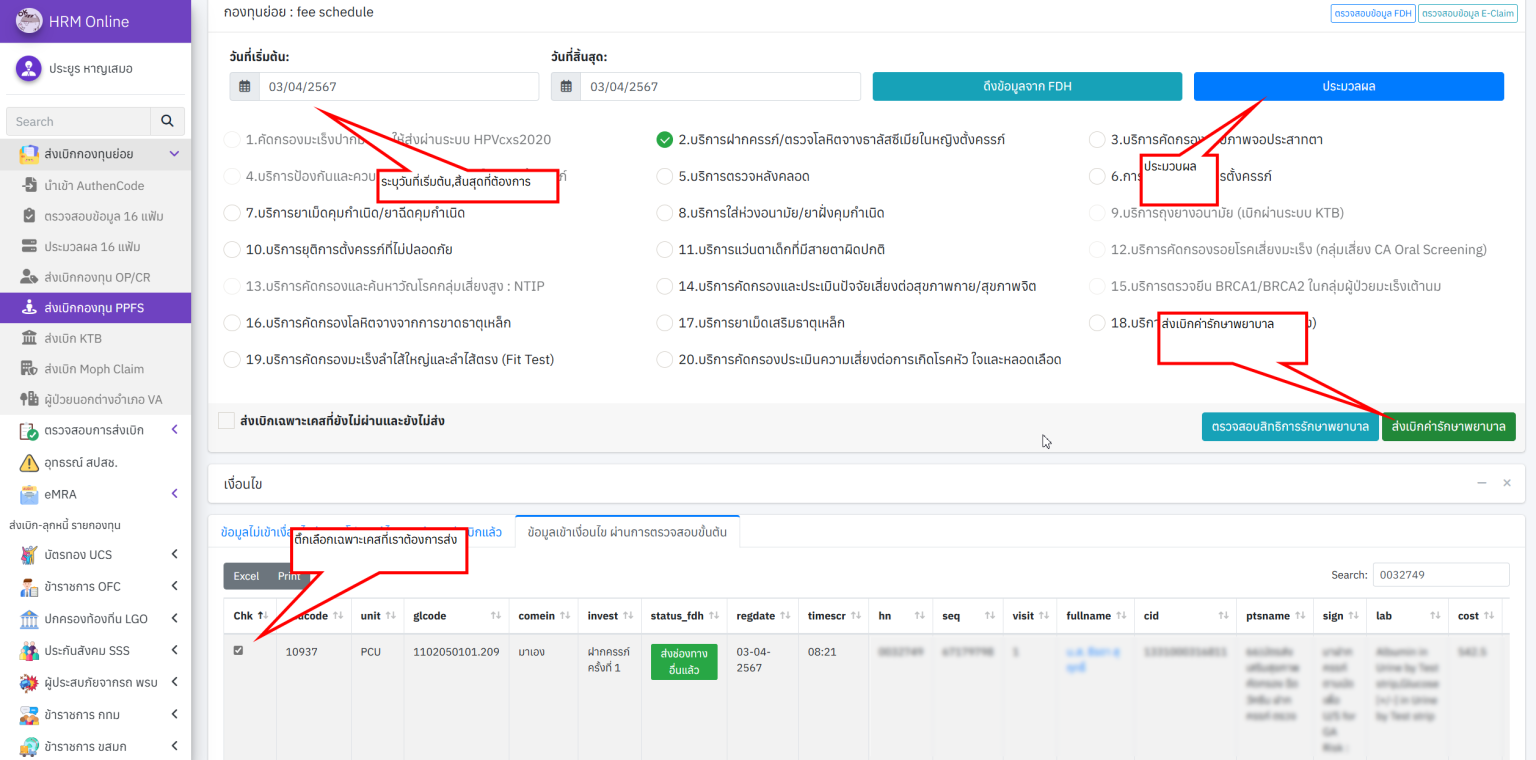1536x760 pixels.
Task: Click the calendar icon beside วันที่เริ่มต้น
Action: click(x=243, y=86)
